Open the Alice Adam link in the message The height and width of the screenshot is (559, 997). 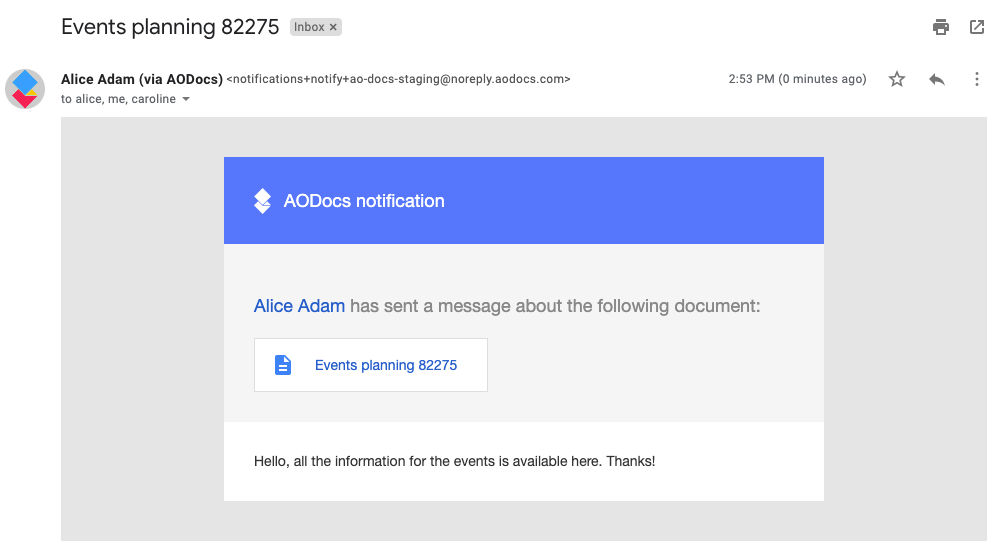tap(299, 306)
